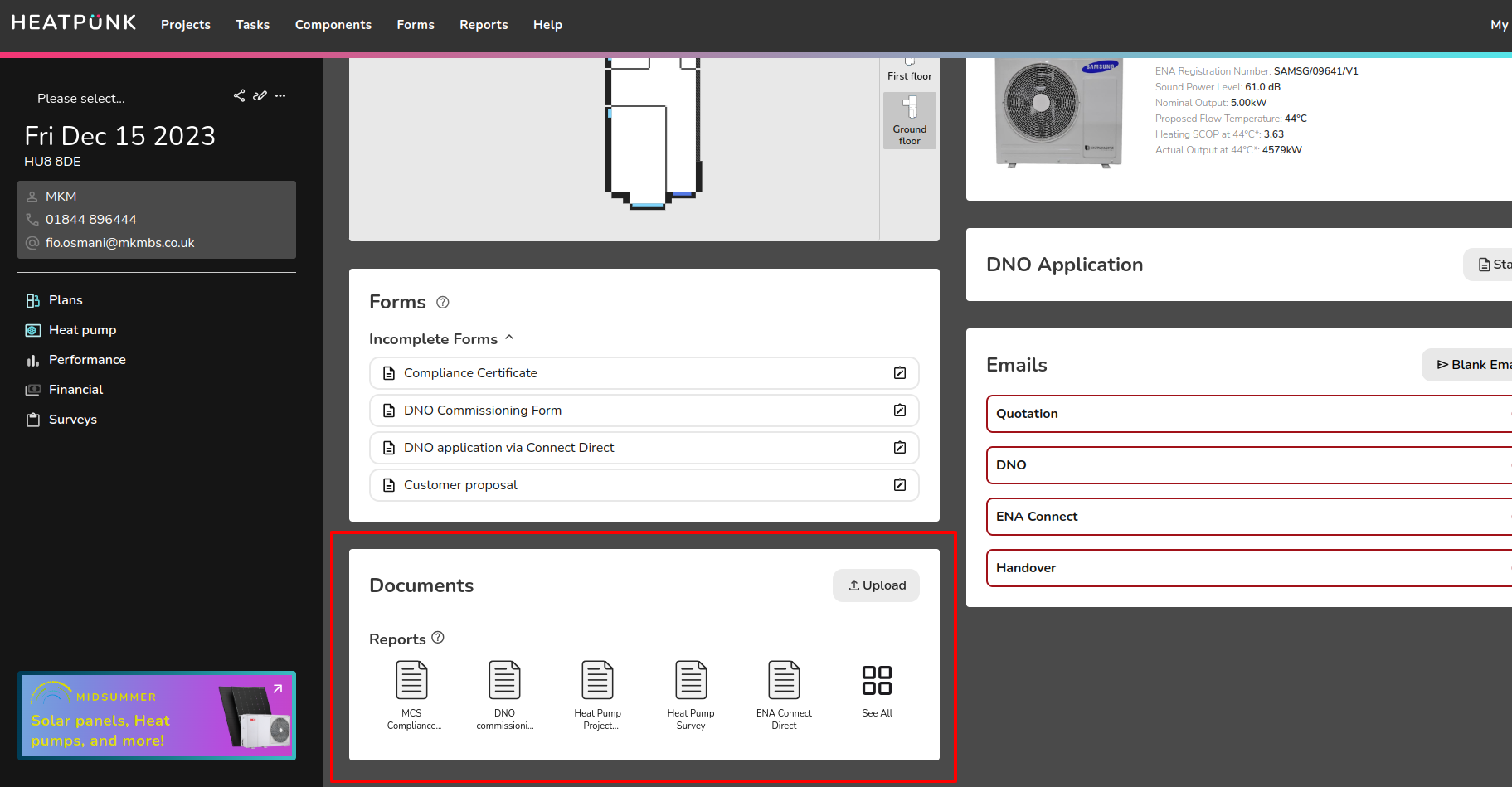Click the Midsummer solar panels advert

[157, 716]
